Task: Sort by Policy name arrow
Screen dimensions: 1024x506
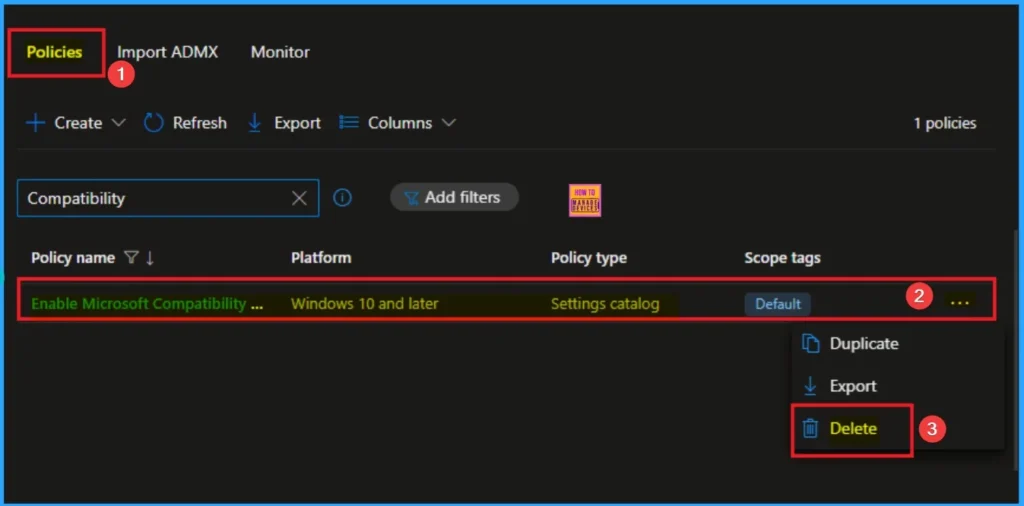Action: pyautogui.click(x=150, y=258)
